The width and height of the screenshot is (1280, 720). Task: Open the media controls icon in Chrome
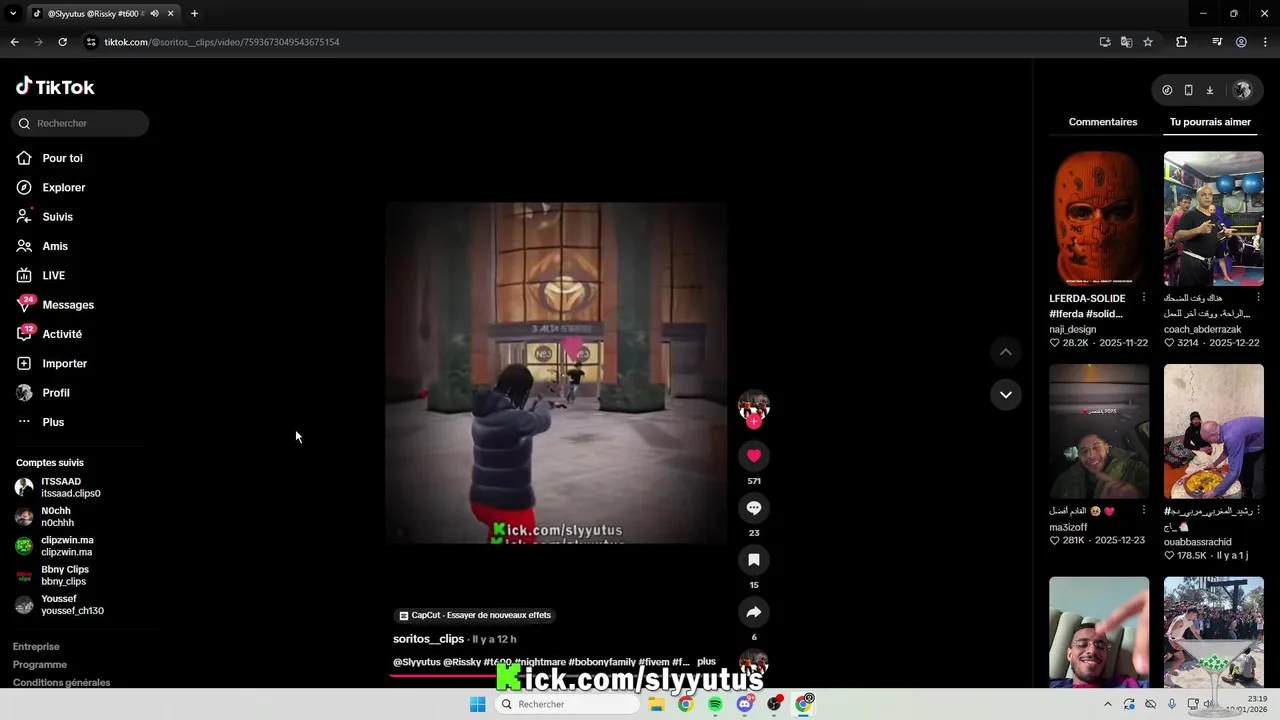(x=1217, y=42)
